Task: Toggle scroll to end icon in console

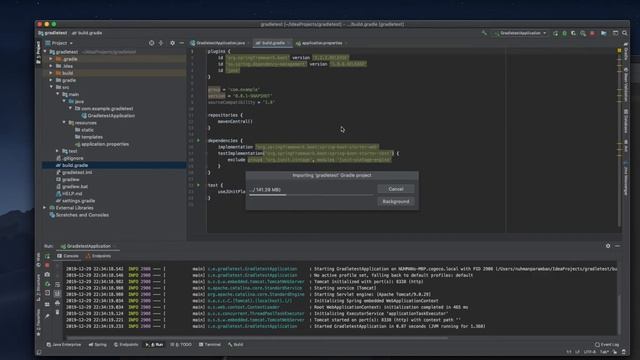Action: [x=57, y=293]
